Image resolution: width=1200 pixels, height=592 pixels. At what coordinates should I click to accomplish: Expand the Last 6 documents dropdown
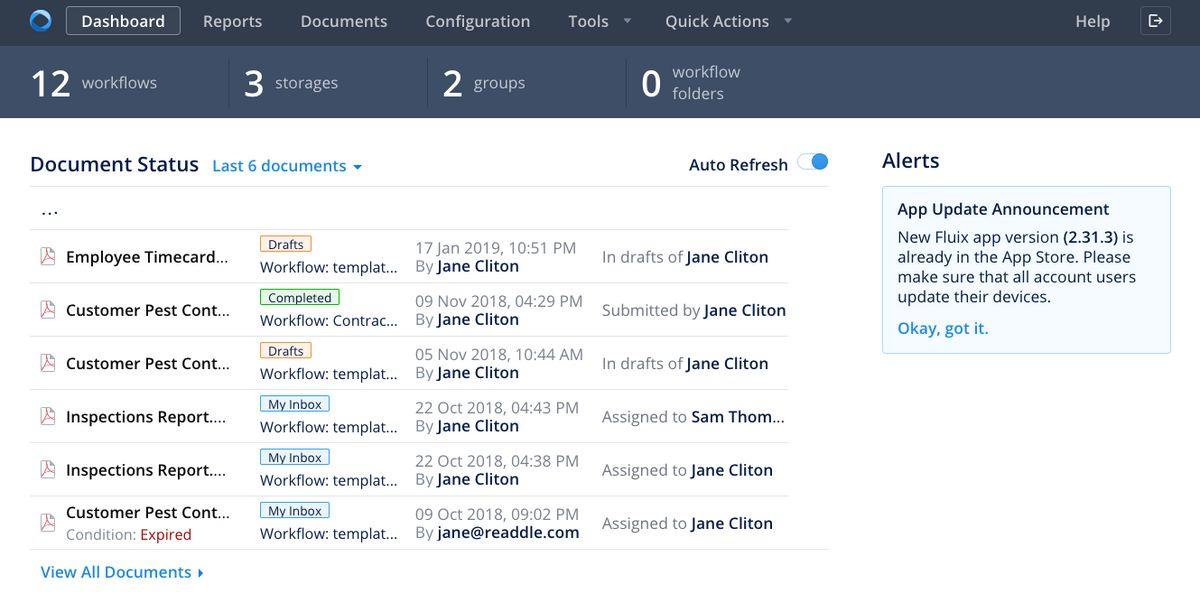[287, 166]
